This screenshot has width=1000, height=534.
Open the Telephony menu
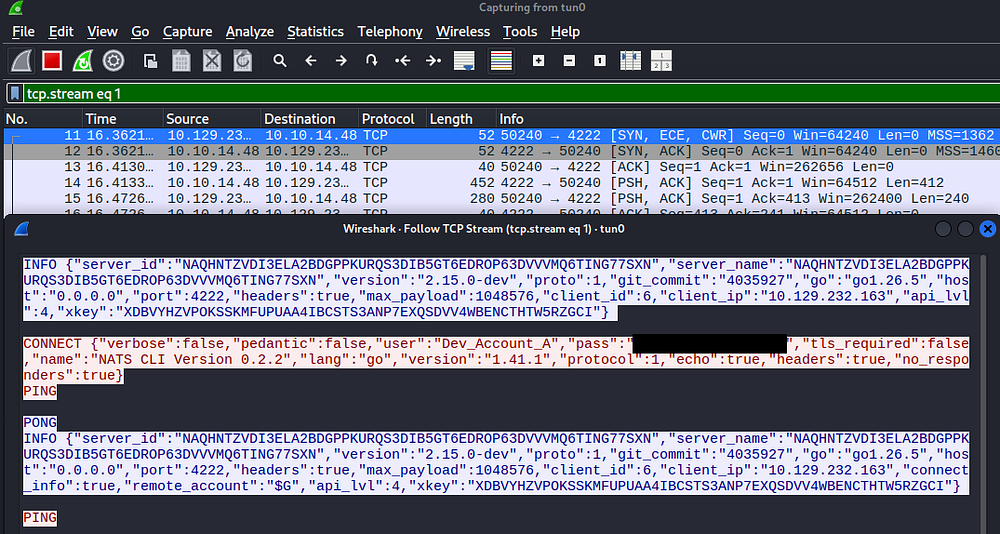coord(390,31)
